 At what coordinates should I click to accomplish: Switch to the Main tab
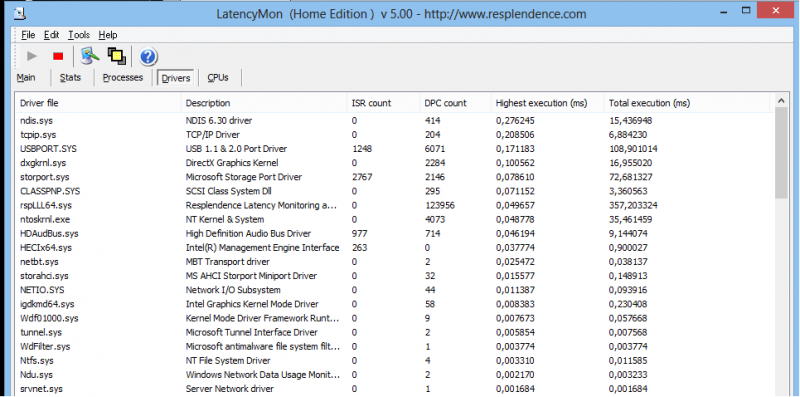coord(26,78)
